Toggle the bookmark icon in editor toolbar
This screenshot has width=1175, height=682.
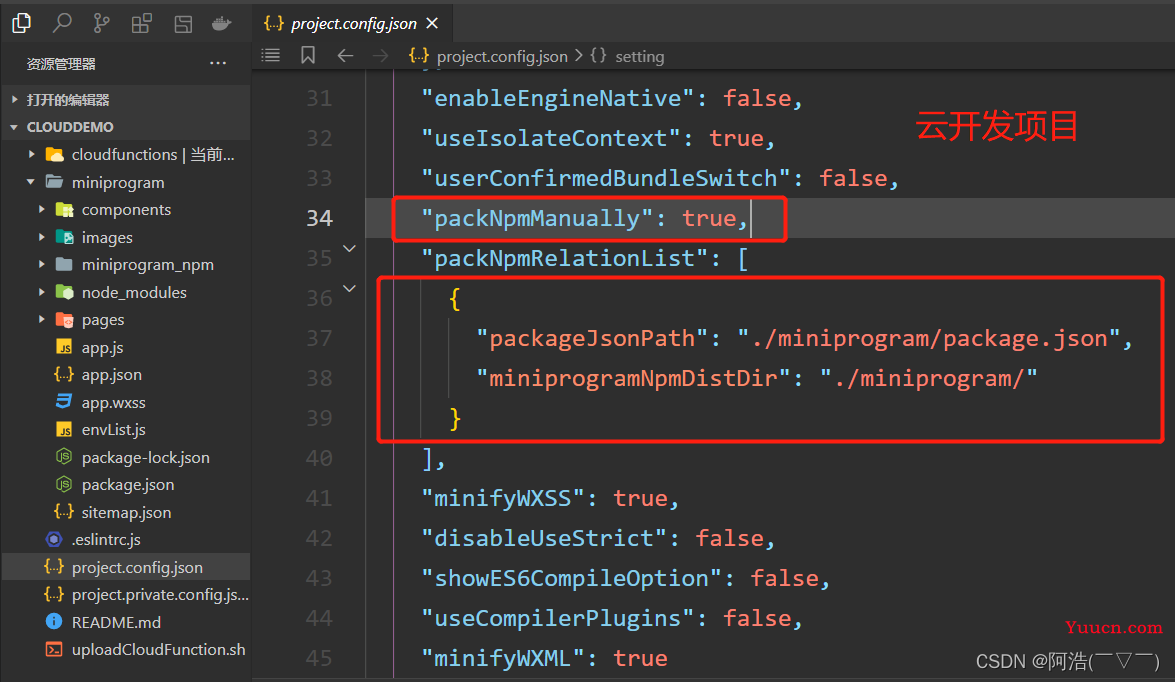pos(308,55)
